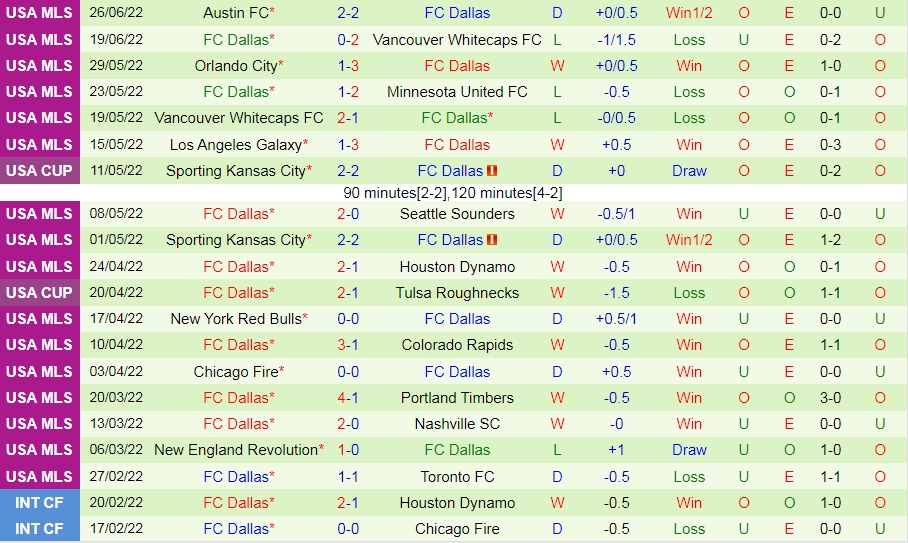
Task: Click the USA CUP label dated 20/04/22
Action: (39, 293)
